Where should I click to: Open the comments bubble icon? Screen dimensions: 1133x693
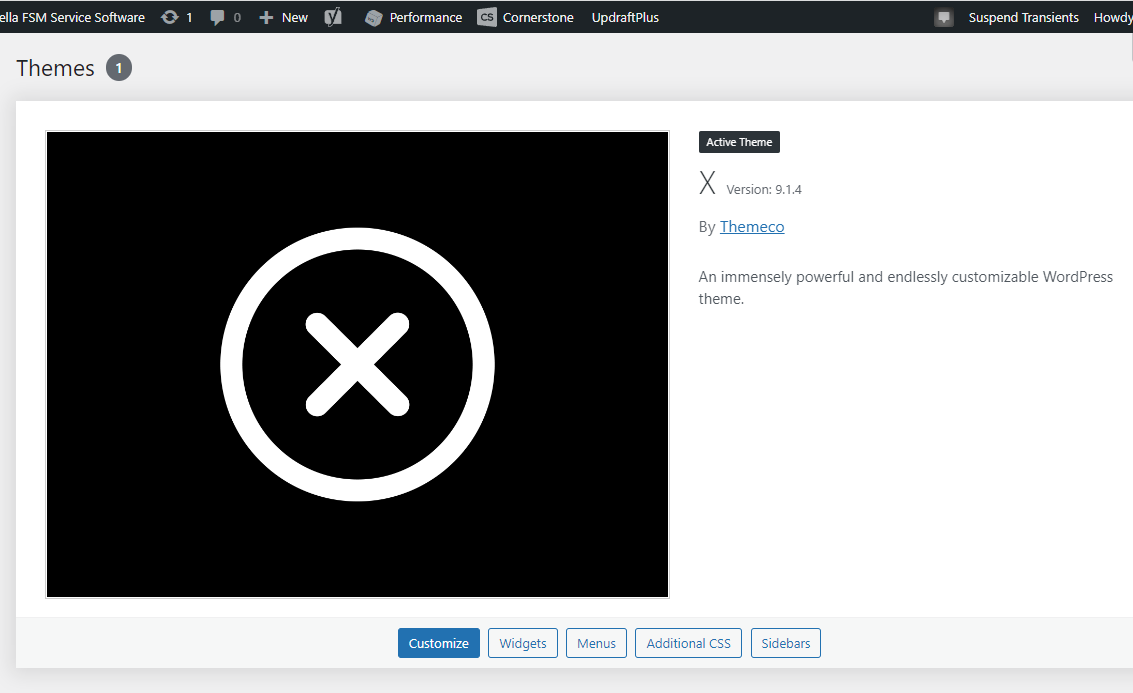pos(217,17)
